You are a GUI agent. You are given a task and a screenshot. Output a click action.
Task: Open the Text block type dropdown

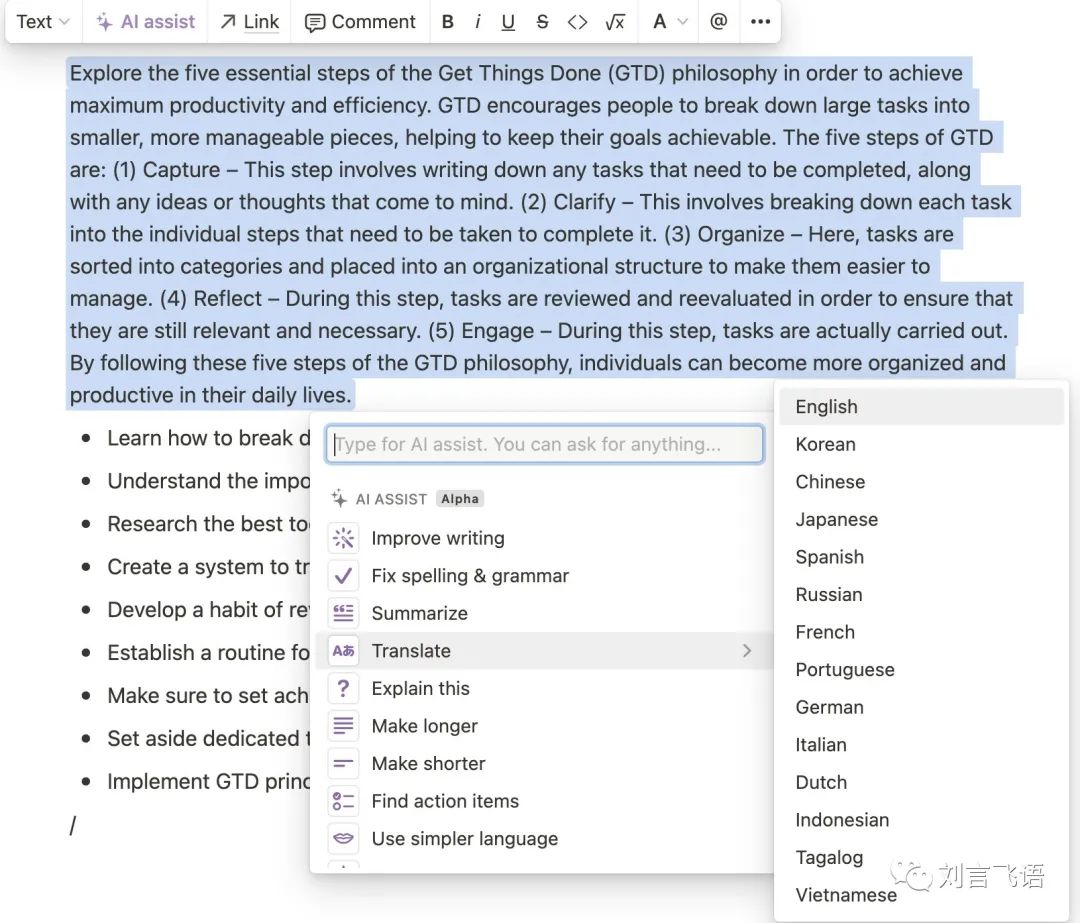pos(43,22)
